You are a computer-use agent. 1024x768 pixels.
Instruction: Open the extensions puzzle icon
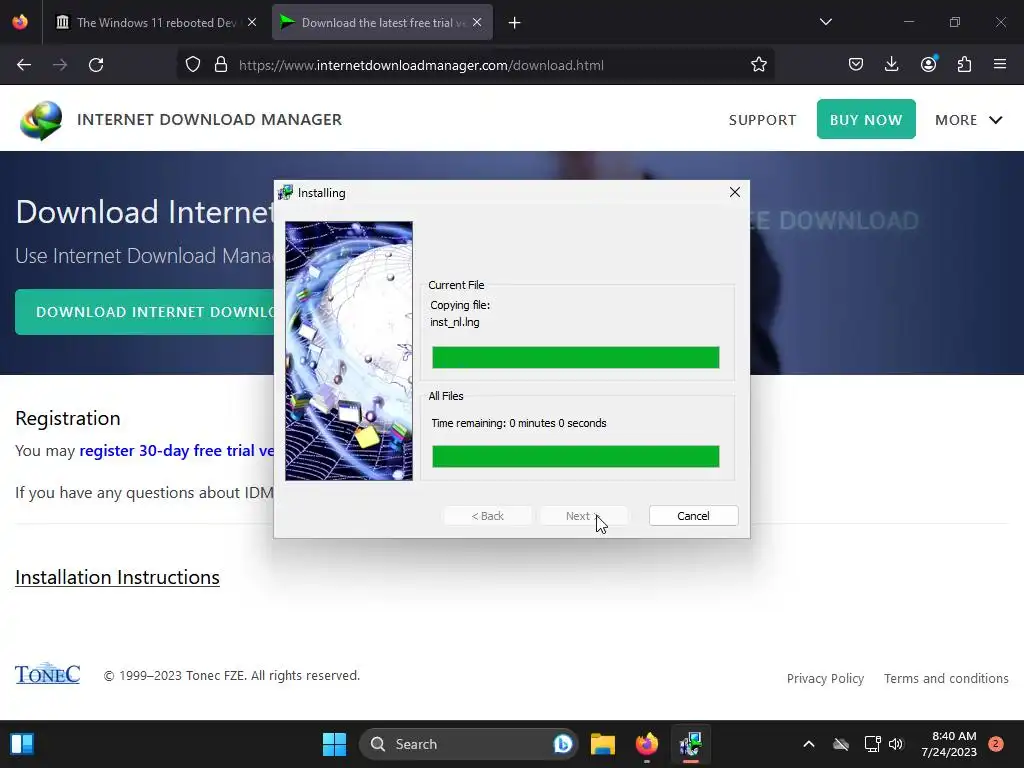[x=964, y=65]
